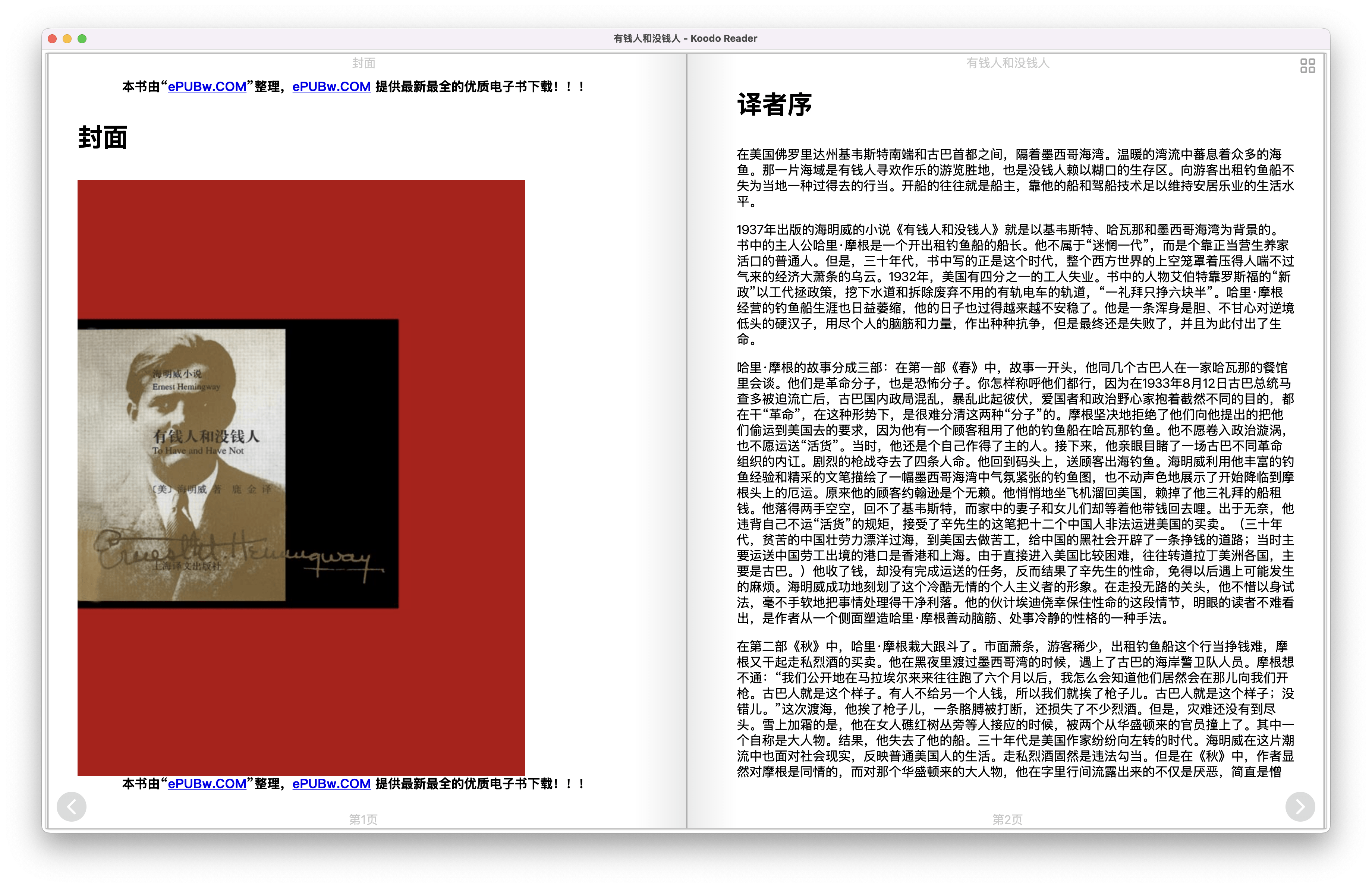Viewport: 1372px width, 888px height.
Task: Click the paragraph beginning 在第二部《秋》中
Action: (1014, 709)
